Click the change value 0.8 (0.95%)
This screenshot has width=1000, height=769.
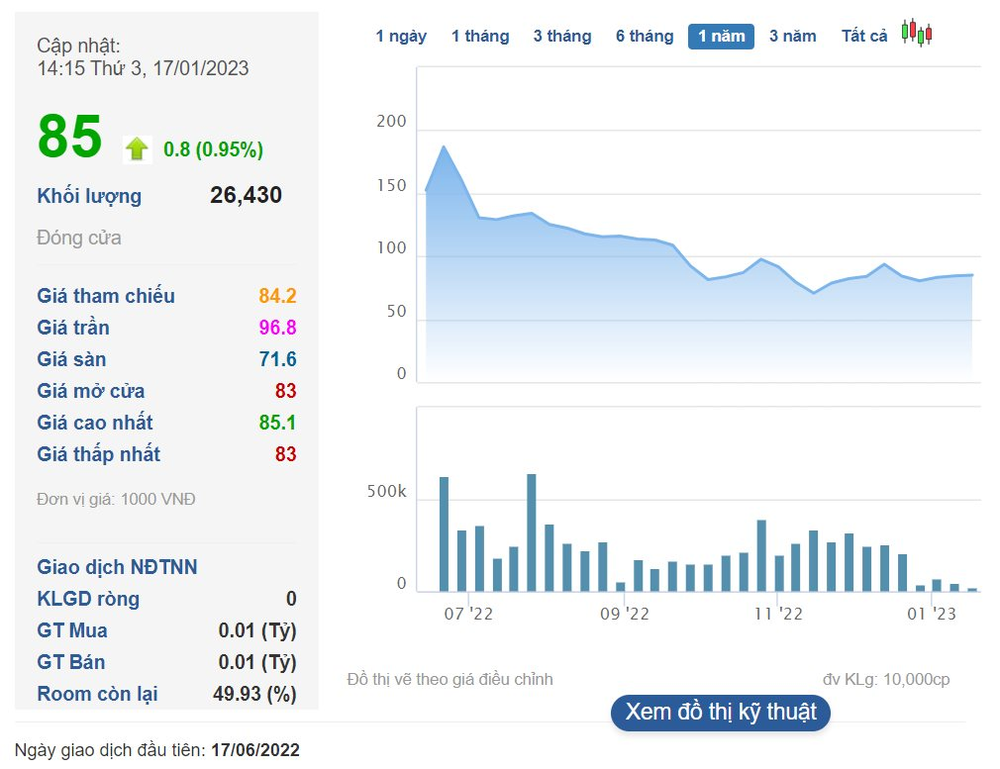[x=213, y=150]
